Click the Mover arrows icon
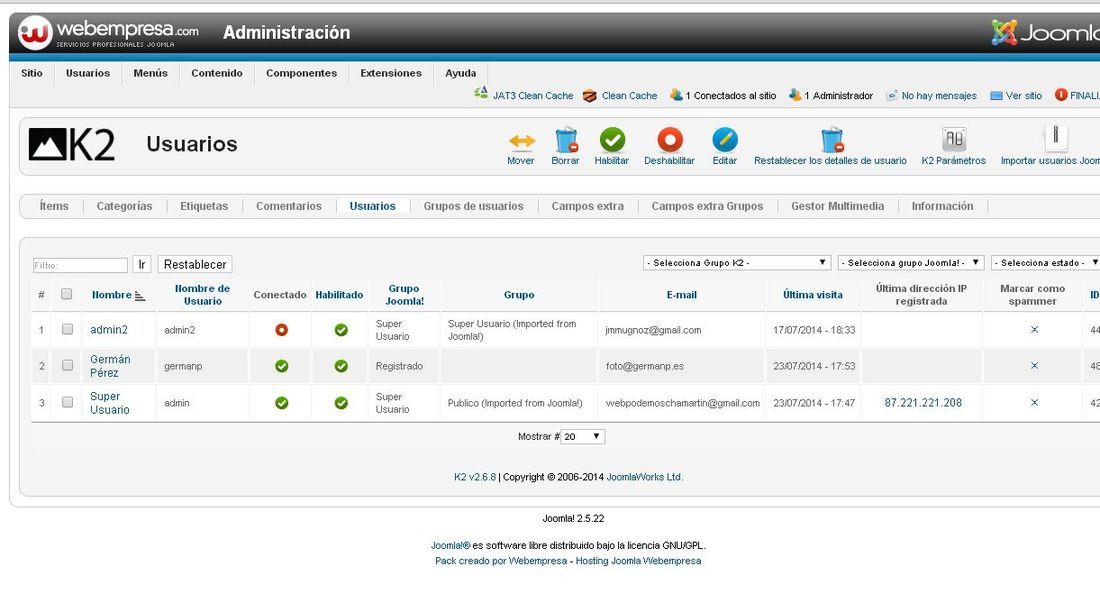Screen dimensions: 1100x612 pos(521,140)
